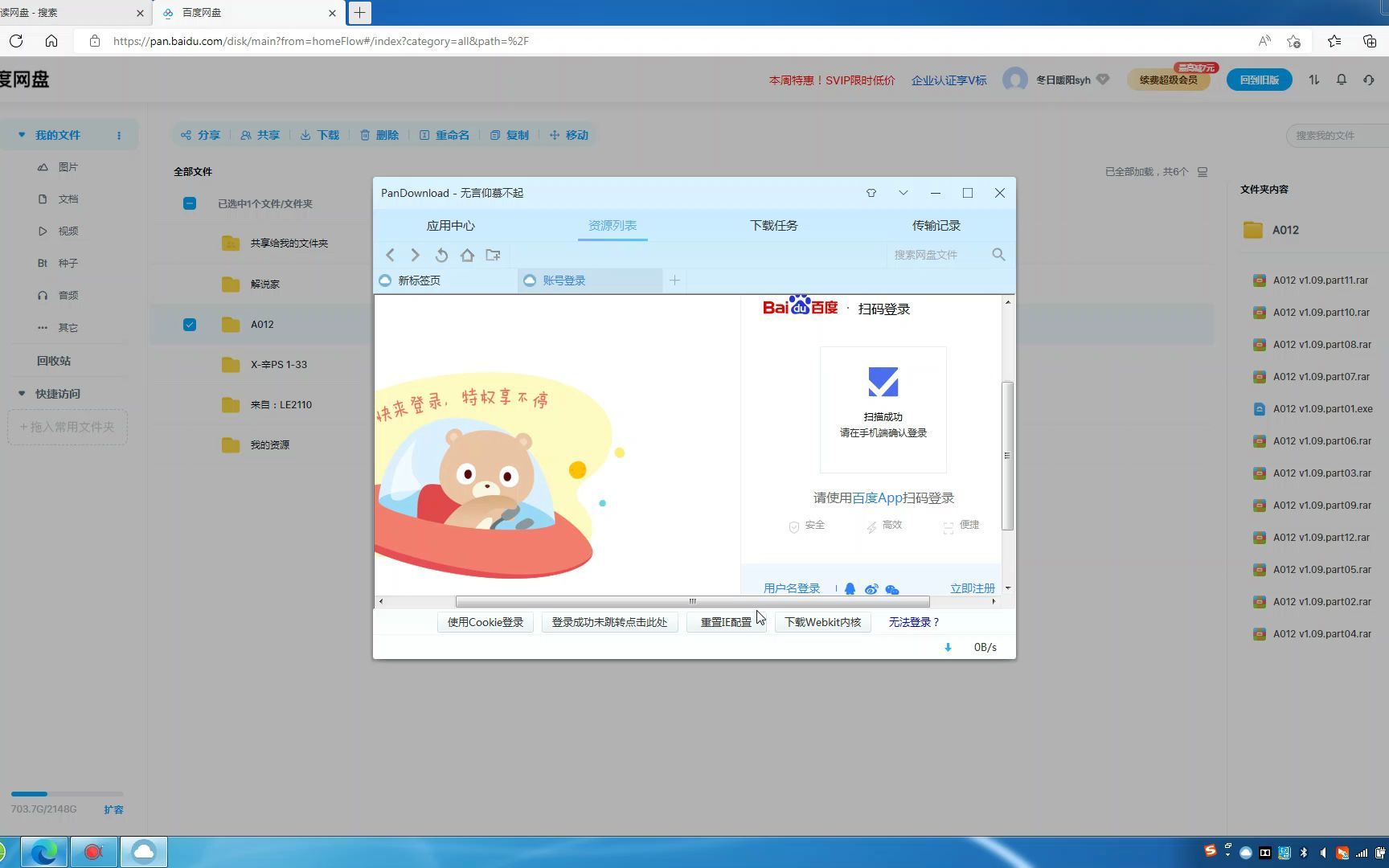Switch to 资源列表 tab
This screenshot has width=1389, height=868.
[x=613, y=226]
